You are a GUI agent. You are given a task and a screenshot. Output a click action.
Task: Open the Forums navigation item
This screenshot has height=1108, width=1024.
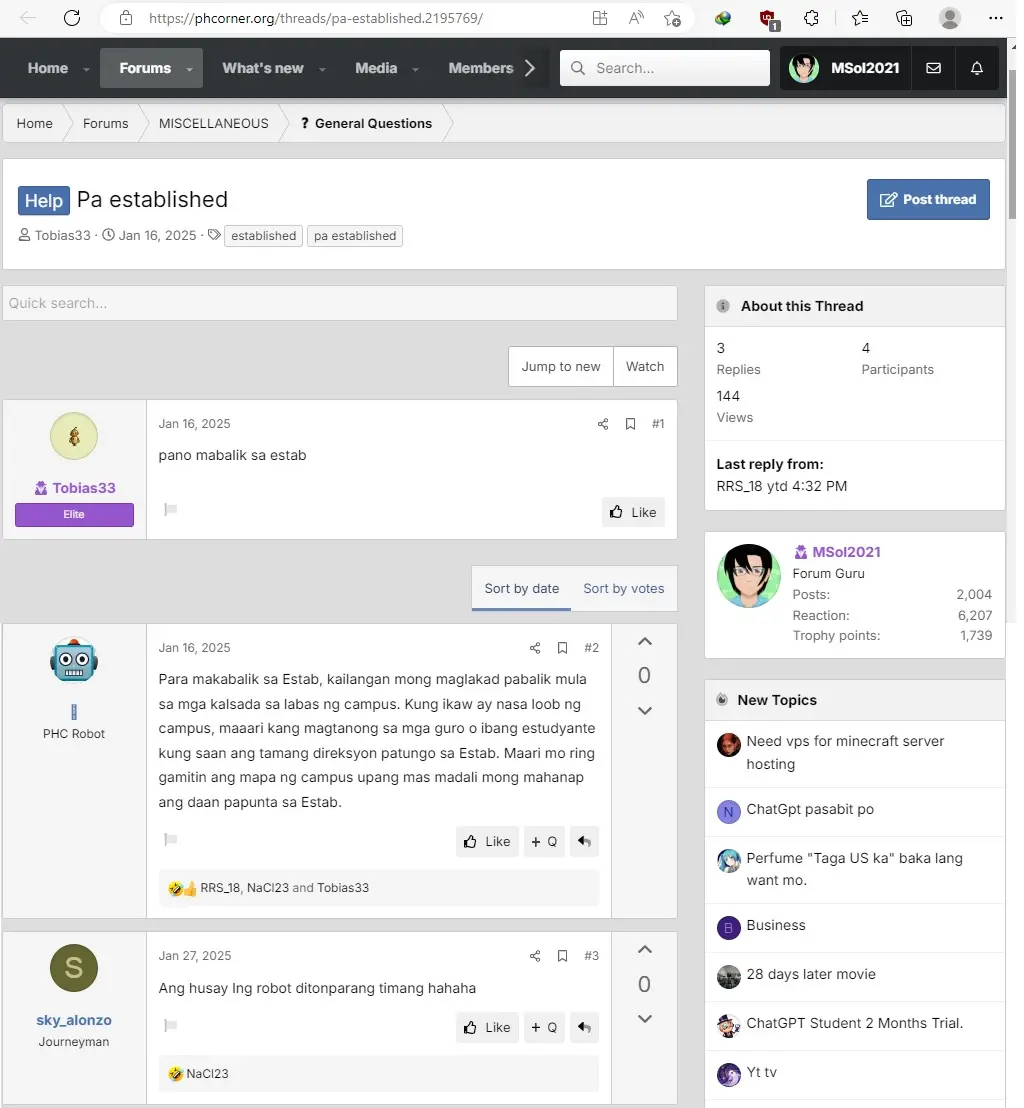(145, 68)
